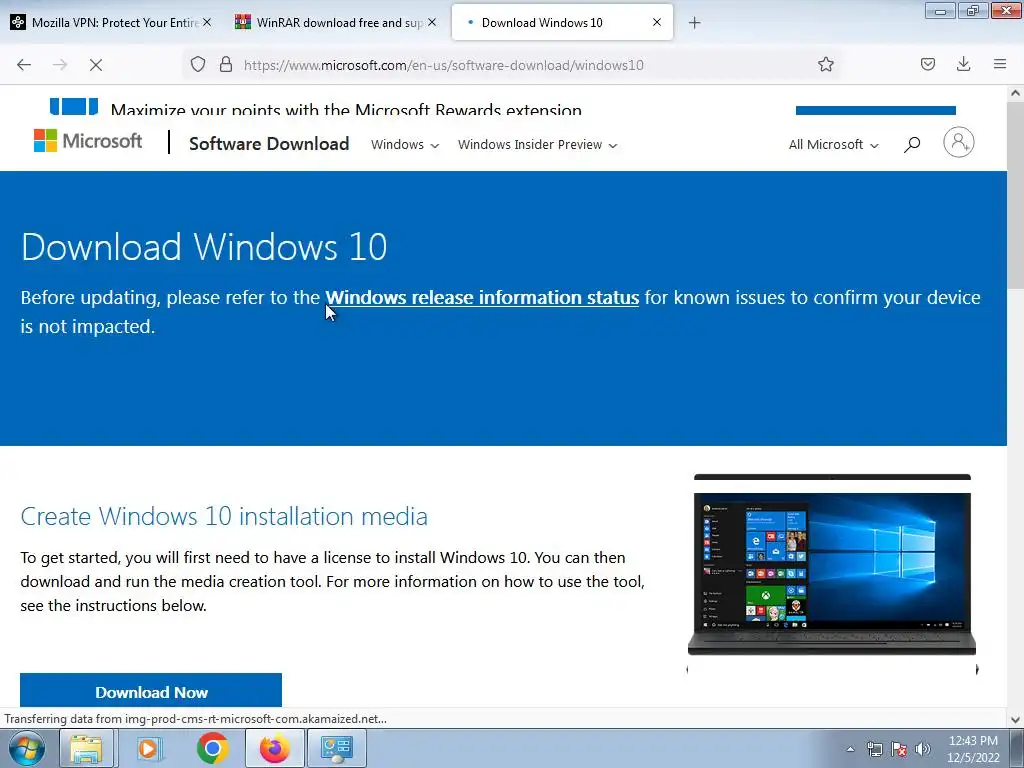
Task: Click the Microsoft logo
Action: [88, 140]
